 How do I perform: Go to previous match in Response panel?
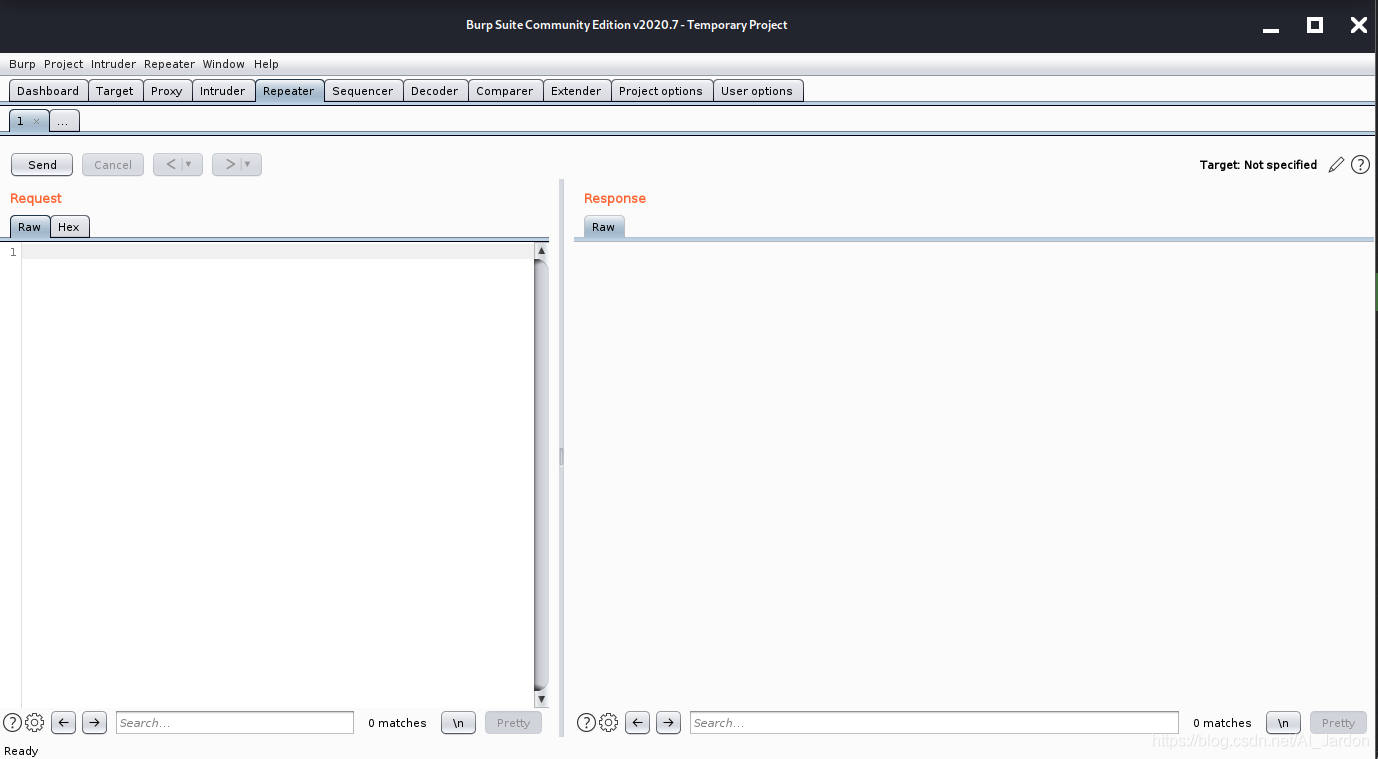click(638, 722)
